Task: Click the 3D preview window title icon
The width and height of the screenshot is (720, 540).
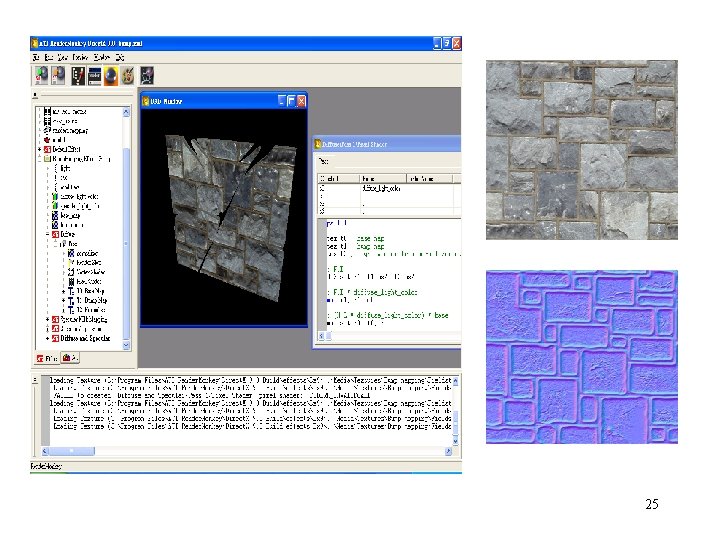Action: pos(146,101)
